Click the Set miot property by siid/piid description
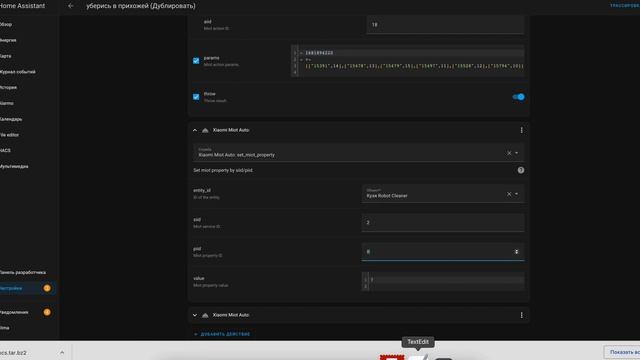Image resolution: width=640 pixels, height=360 pixels. tap(223, 170)
